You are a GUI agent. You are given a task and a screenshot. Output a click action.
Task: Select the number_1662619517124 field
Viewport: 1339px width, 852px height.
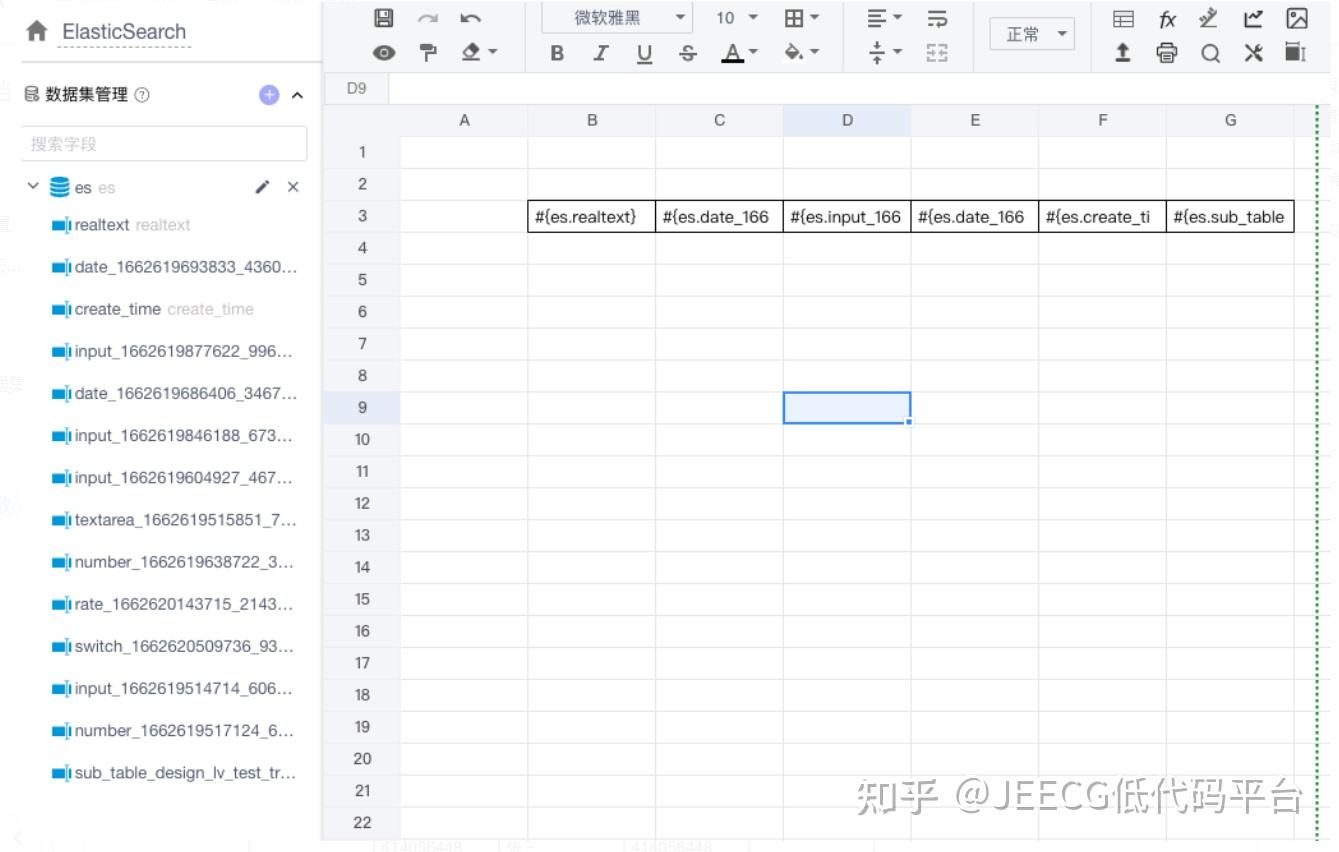click(172, 730)
